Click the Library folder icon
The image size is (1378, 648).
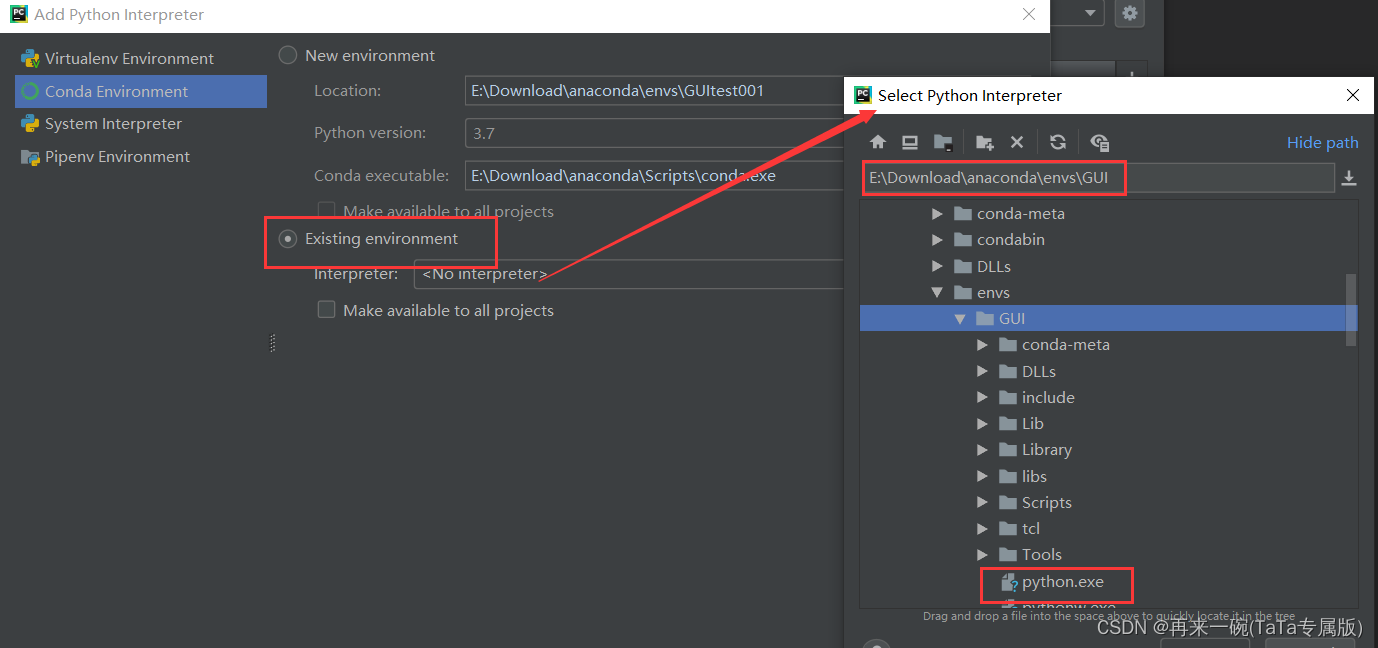[1008, 450]
